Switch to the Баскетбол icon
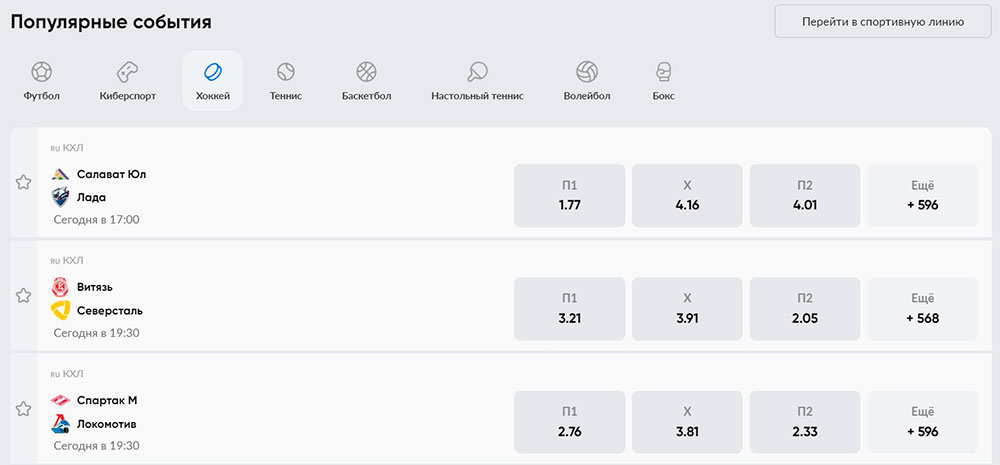Screen dimensions: 1000x465 [366, 72]
